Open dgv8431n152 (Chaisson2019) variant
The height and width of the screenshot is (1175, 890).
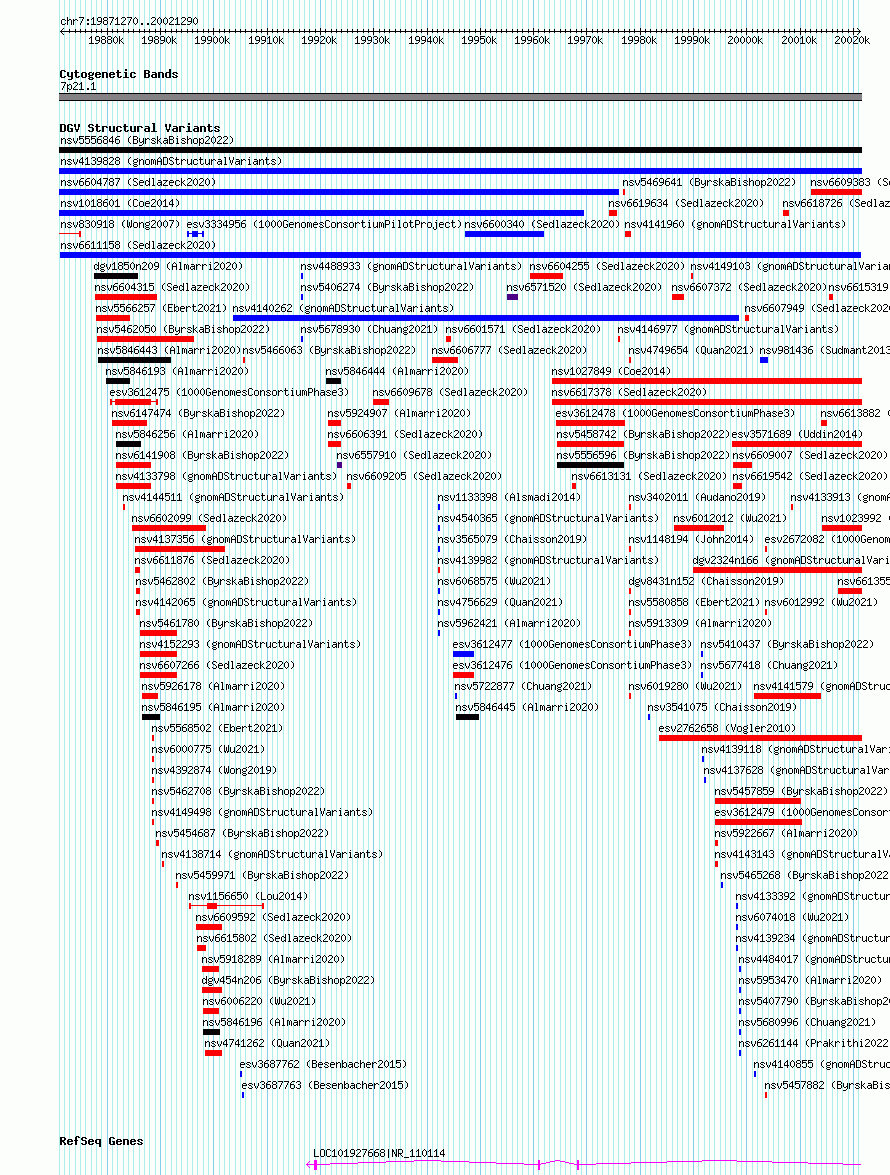tap(706, 581)
